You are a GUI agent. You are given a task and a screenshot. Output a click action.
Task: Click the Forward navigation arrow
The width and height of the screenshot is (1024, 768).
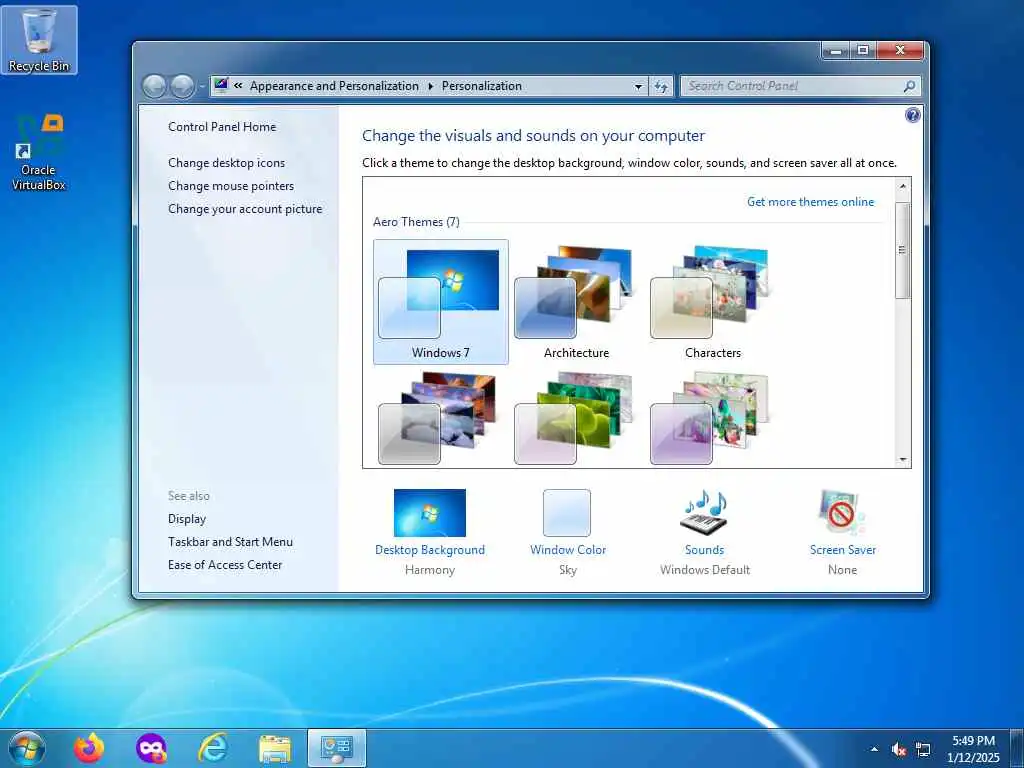coord(182,86)
